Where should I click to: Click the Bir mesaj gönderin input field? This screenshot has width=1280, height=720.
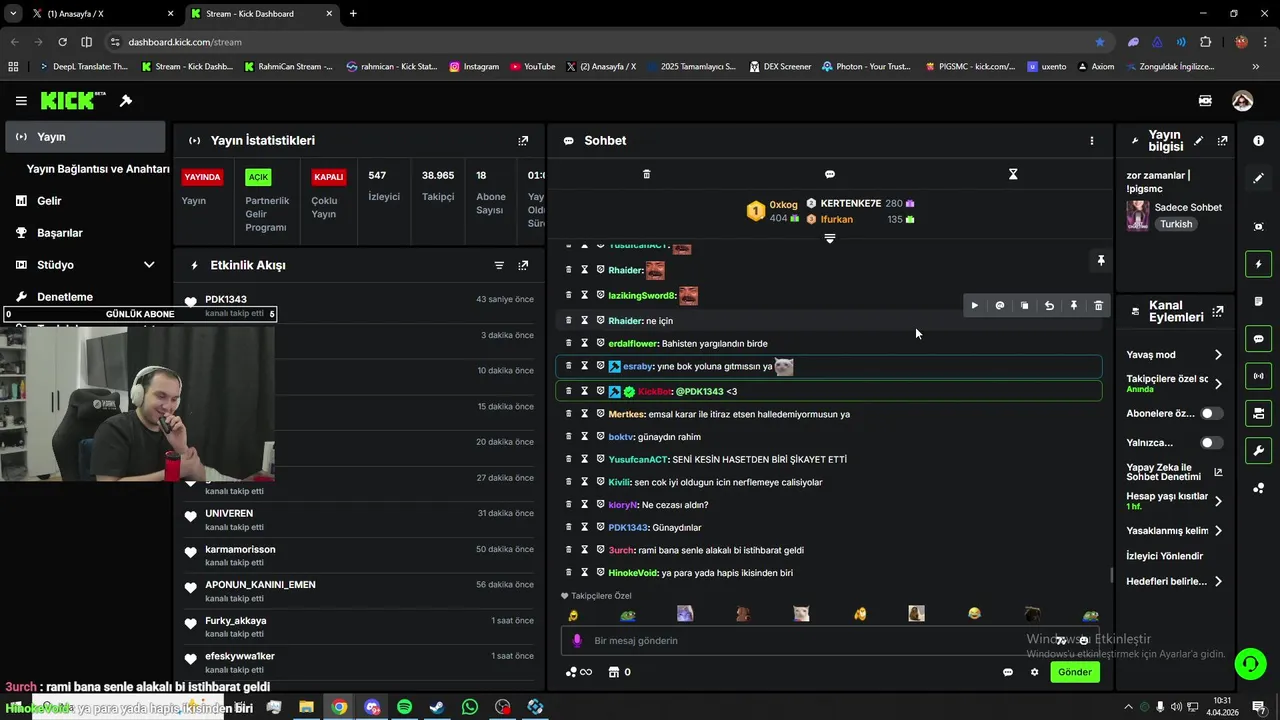(x=830, y=641)
